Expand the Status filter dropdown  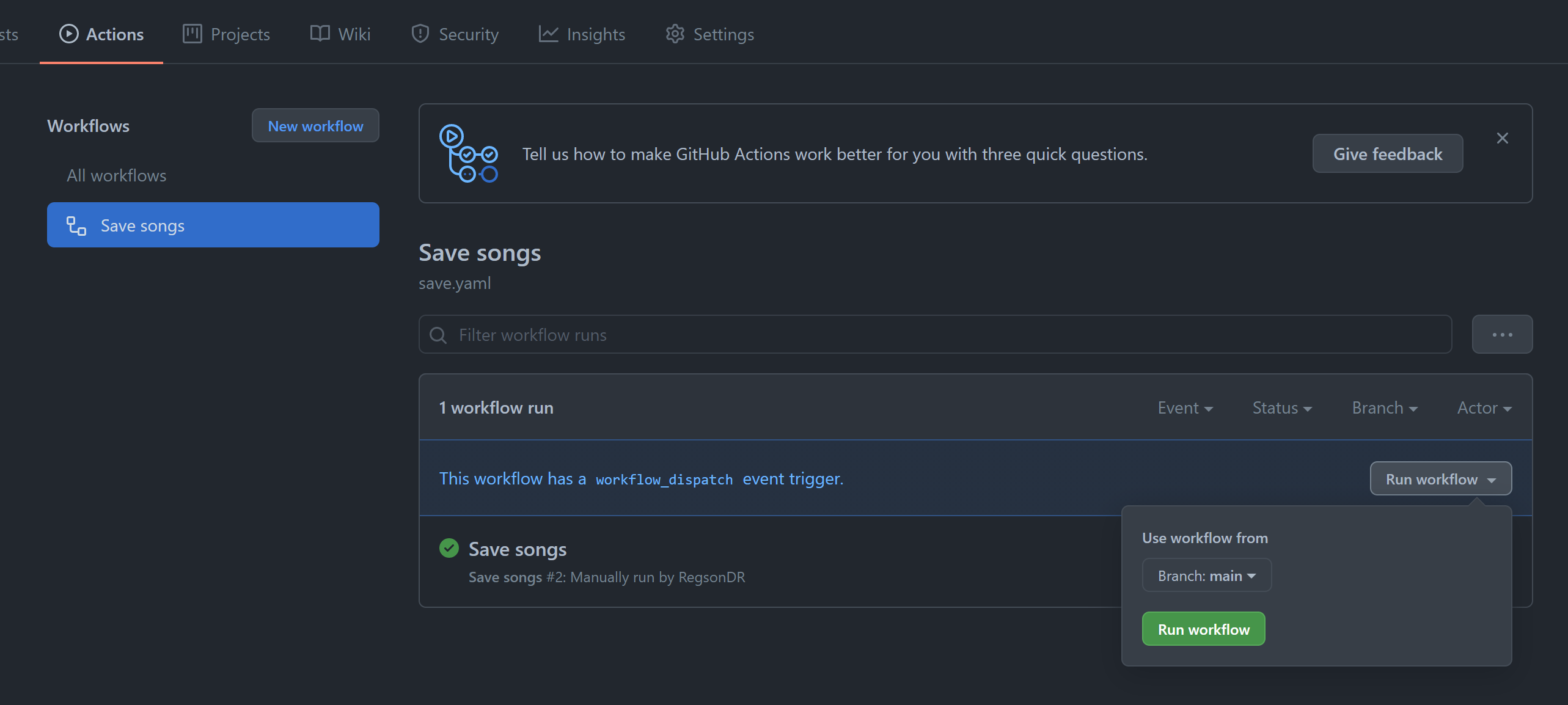point(1282,408)
